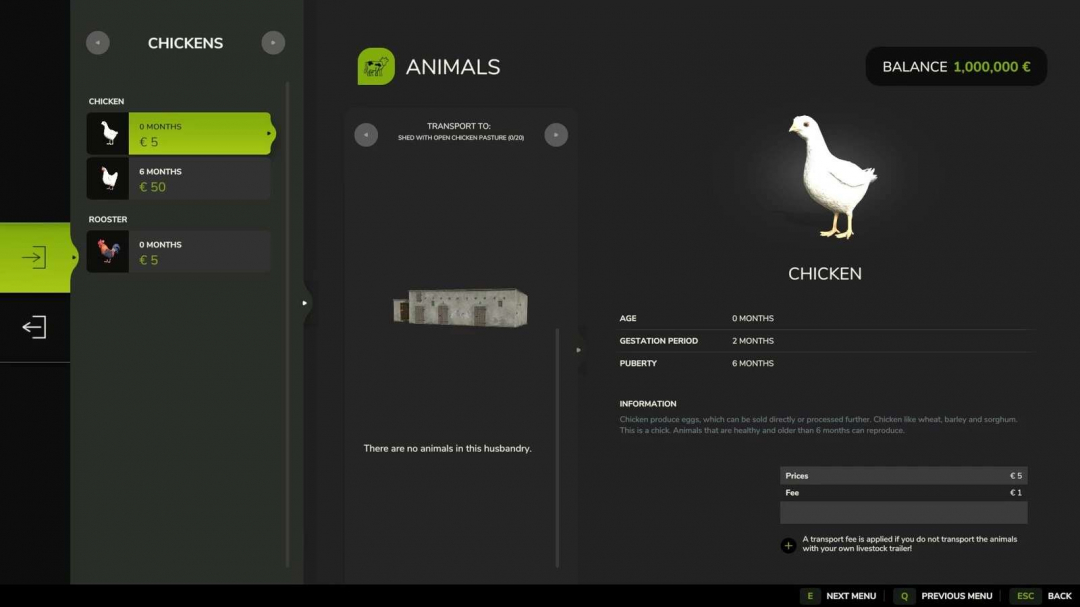Click left arrow of transport destination selector
Viewport: 1080px width, 607px height.
pos(366,133)
